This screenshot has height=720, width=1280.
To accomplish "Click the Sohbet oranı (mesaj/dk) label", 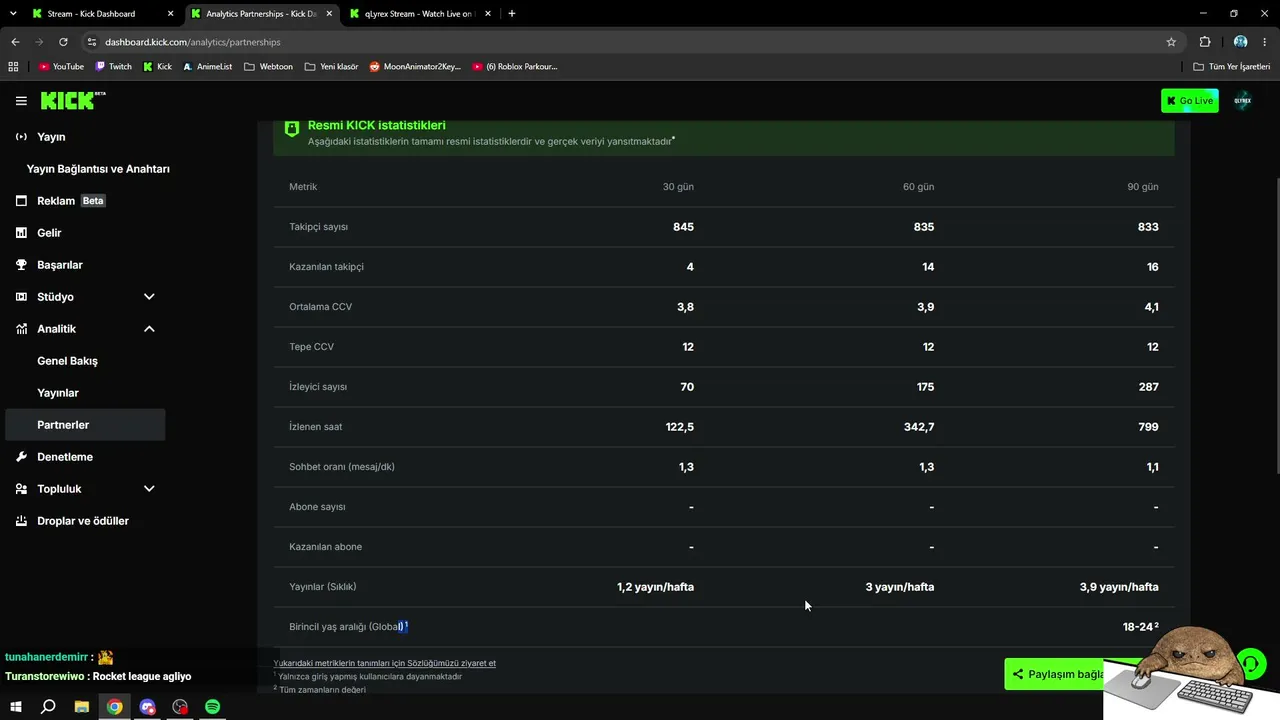I will pyautogui.click(x=342, y=467).
